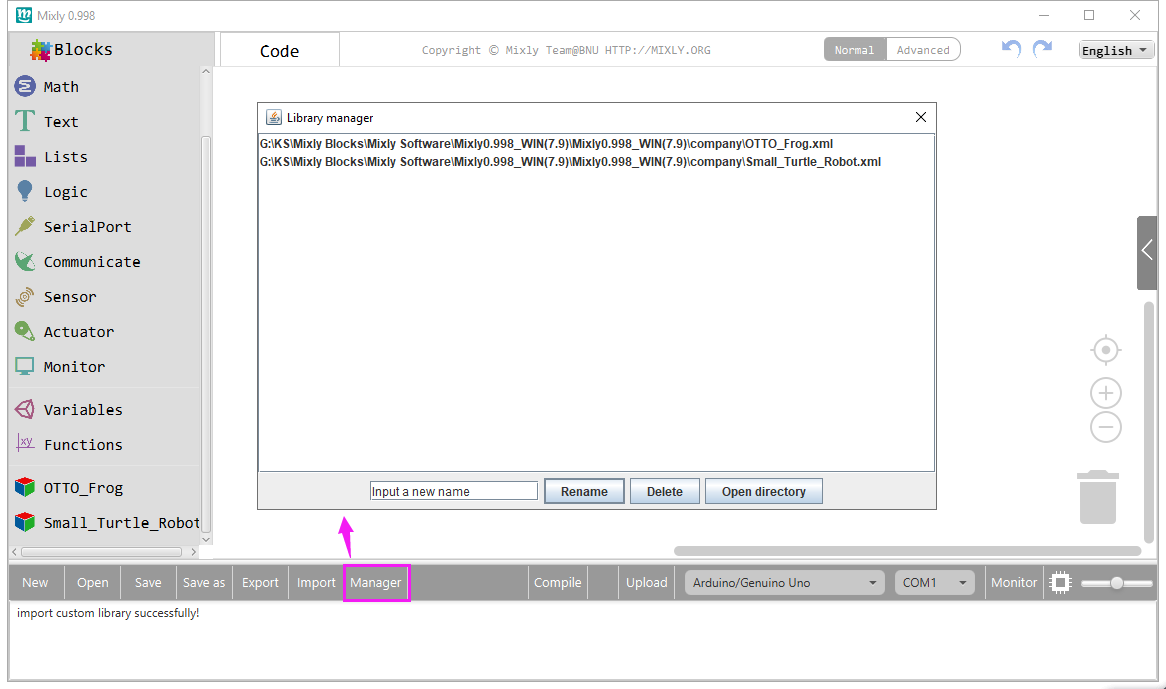
Task: Open the Arduino/Genuino Uno board dropdown
Action: [785, 583]
